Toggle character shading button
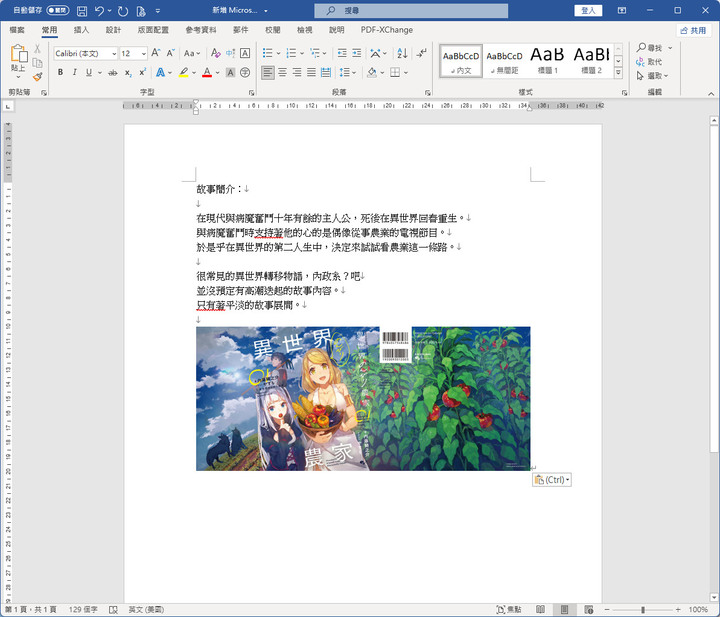 (231, 73)
